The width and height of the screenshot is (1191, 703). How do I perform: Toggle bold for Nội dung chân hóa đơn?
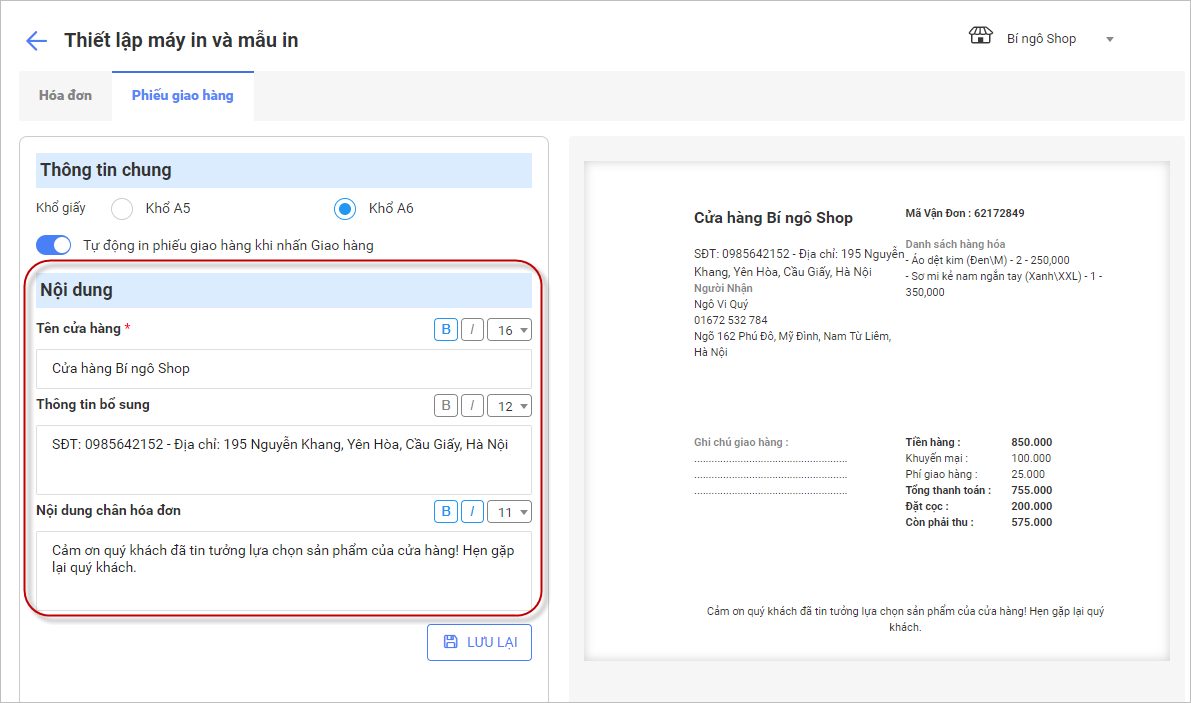(x=446, y=512)
